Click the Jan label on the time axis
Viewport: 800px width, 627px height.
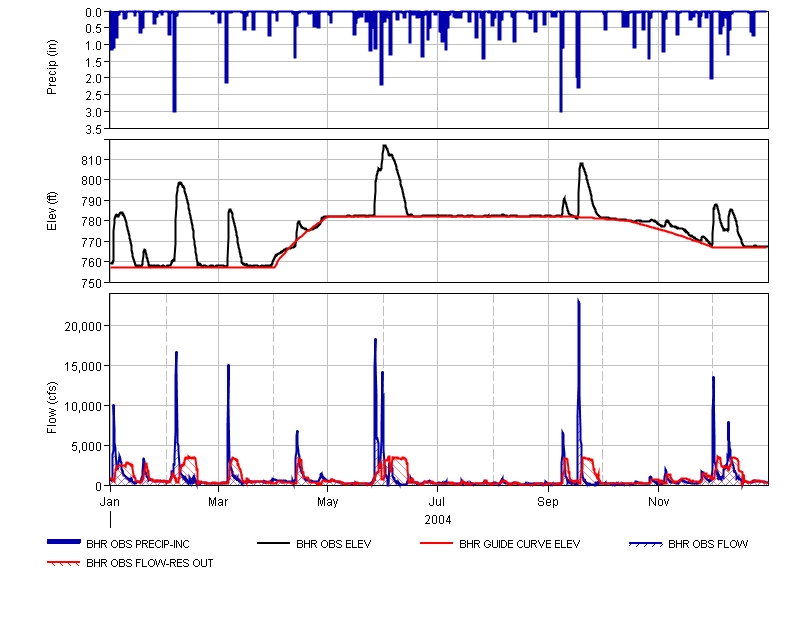110,502
